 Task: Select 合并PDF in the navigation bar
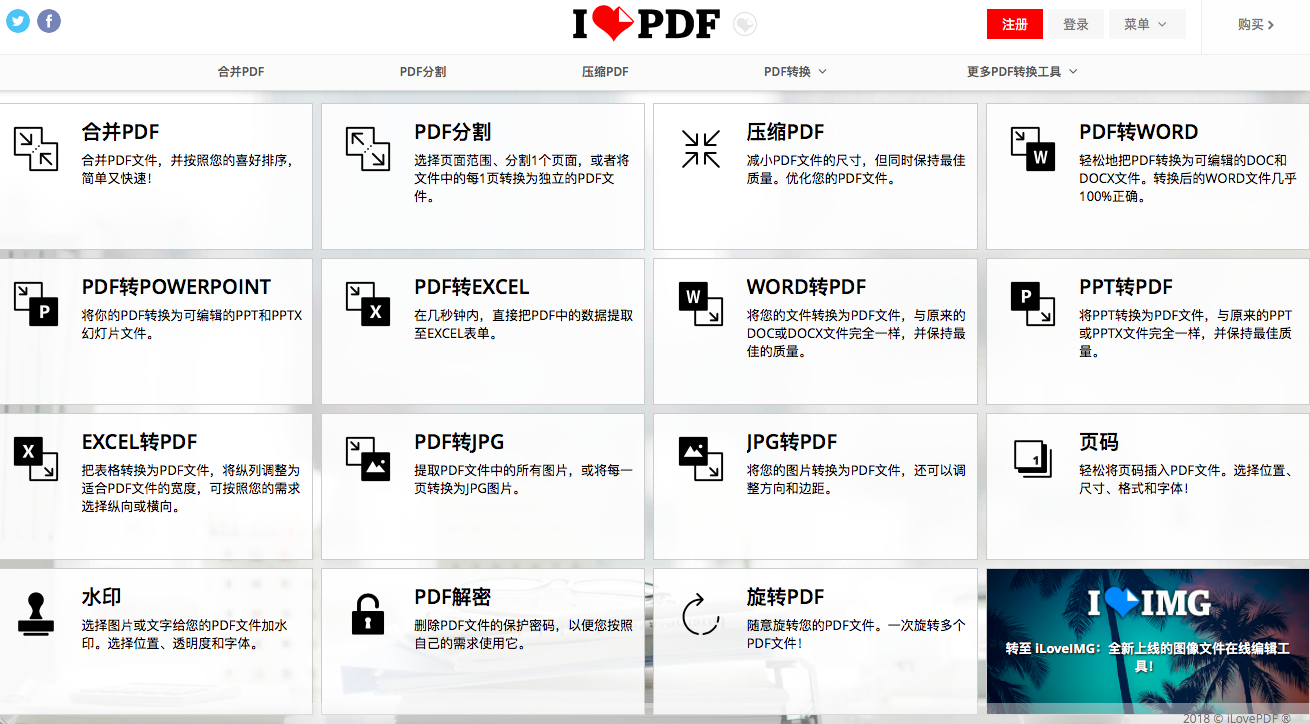pyautogui.click(x=241, y=72)
